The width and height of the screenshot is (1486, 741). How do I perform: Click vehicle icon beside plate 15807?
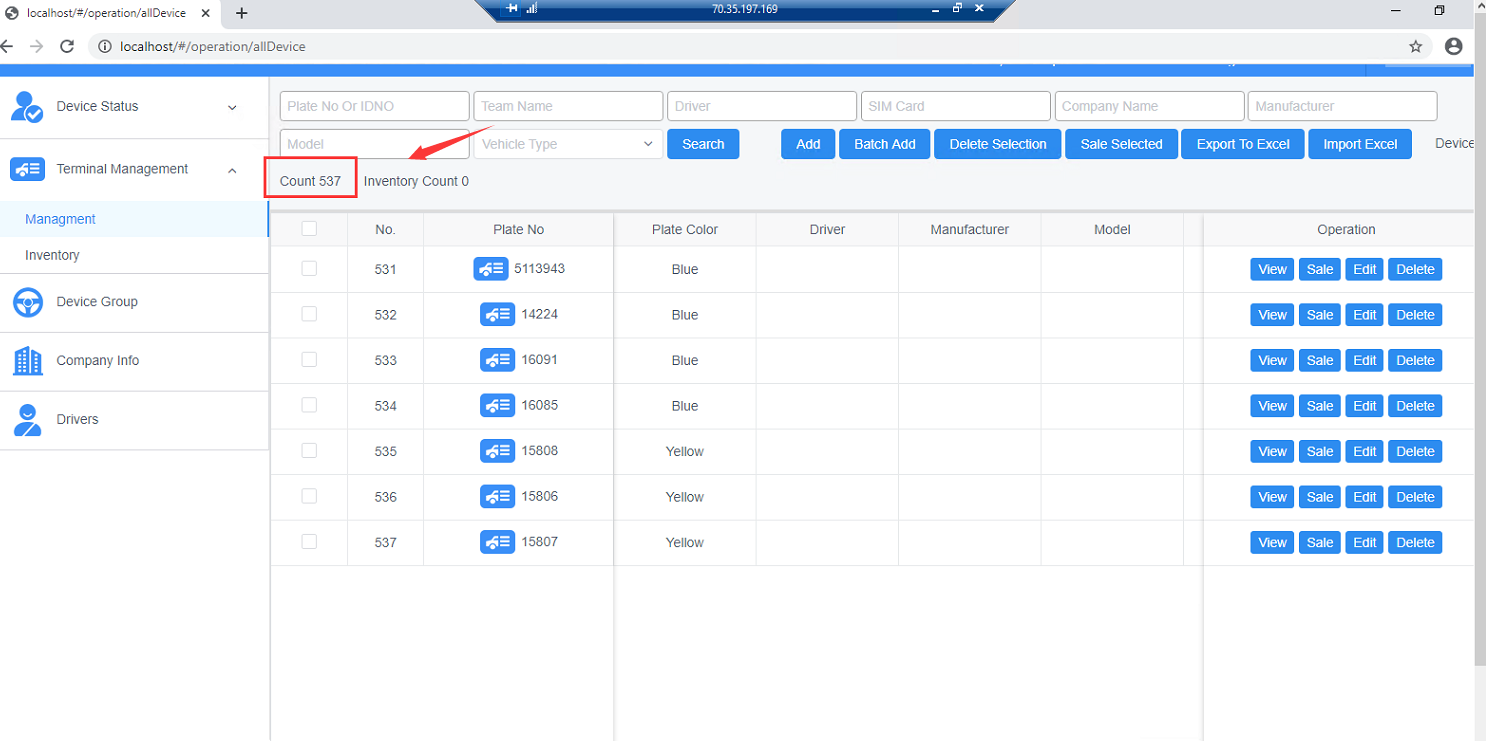point(498,542)
